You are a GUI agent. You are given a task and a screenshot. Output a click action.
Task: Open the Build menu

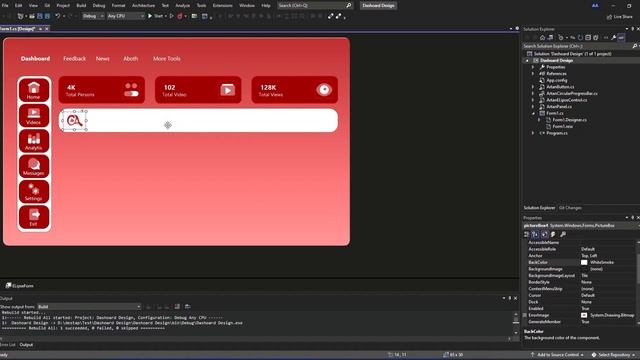[x=81, y=5]
